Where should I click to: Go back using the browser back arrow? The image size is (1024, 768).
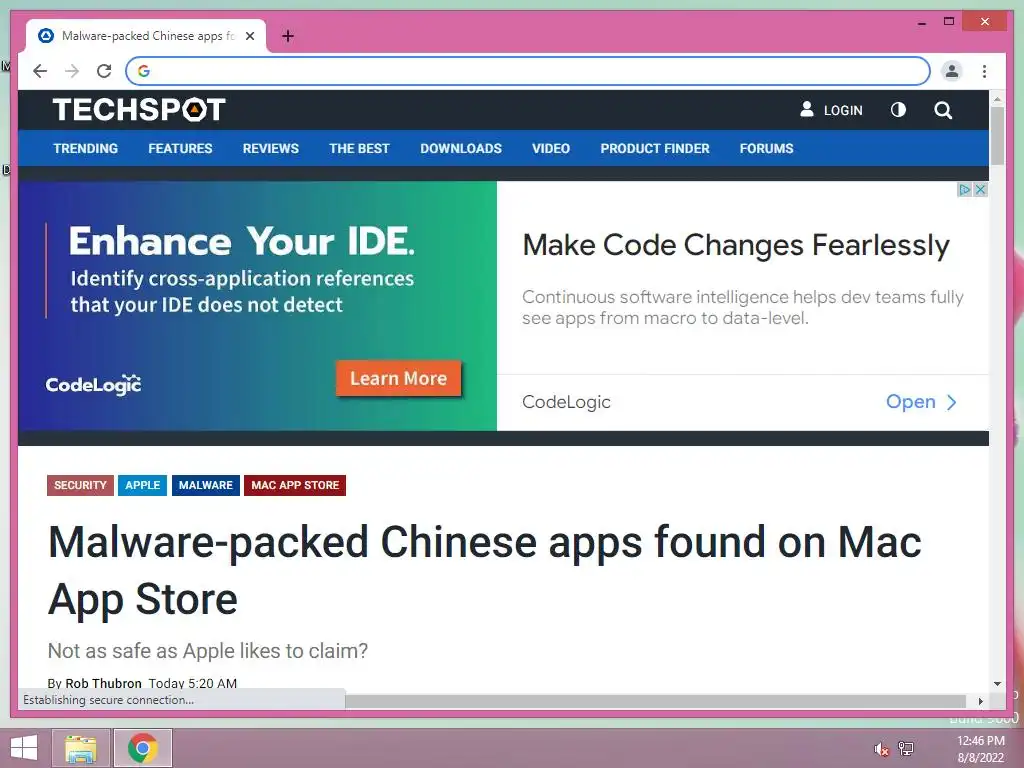(x=40, y=71)
